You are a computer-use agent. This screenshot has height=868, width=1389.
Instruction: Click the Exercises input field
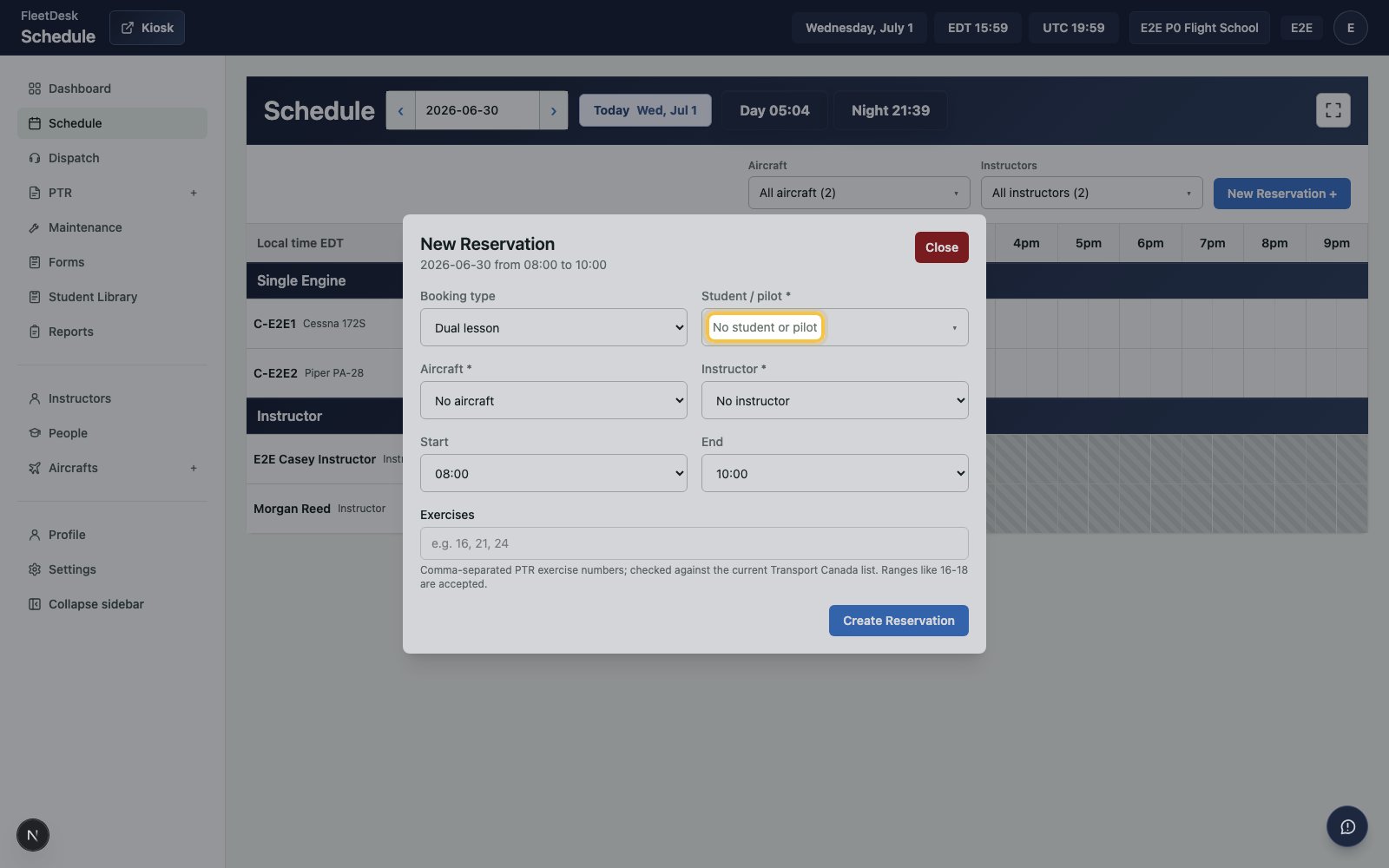tap(694, 543)
